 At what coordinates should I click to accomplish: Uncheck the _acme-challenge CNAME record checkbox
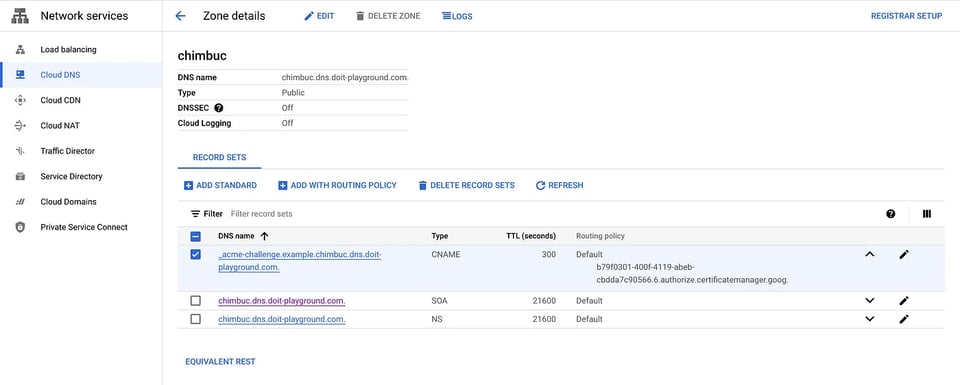[195, 255]
